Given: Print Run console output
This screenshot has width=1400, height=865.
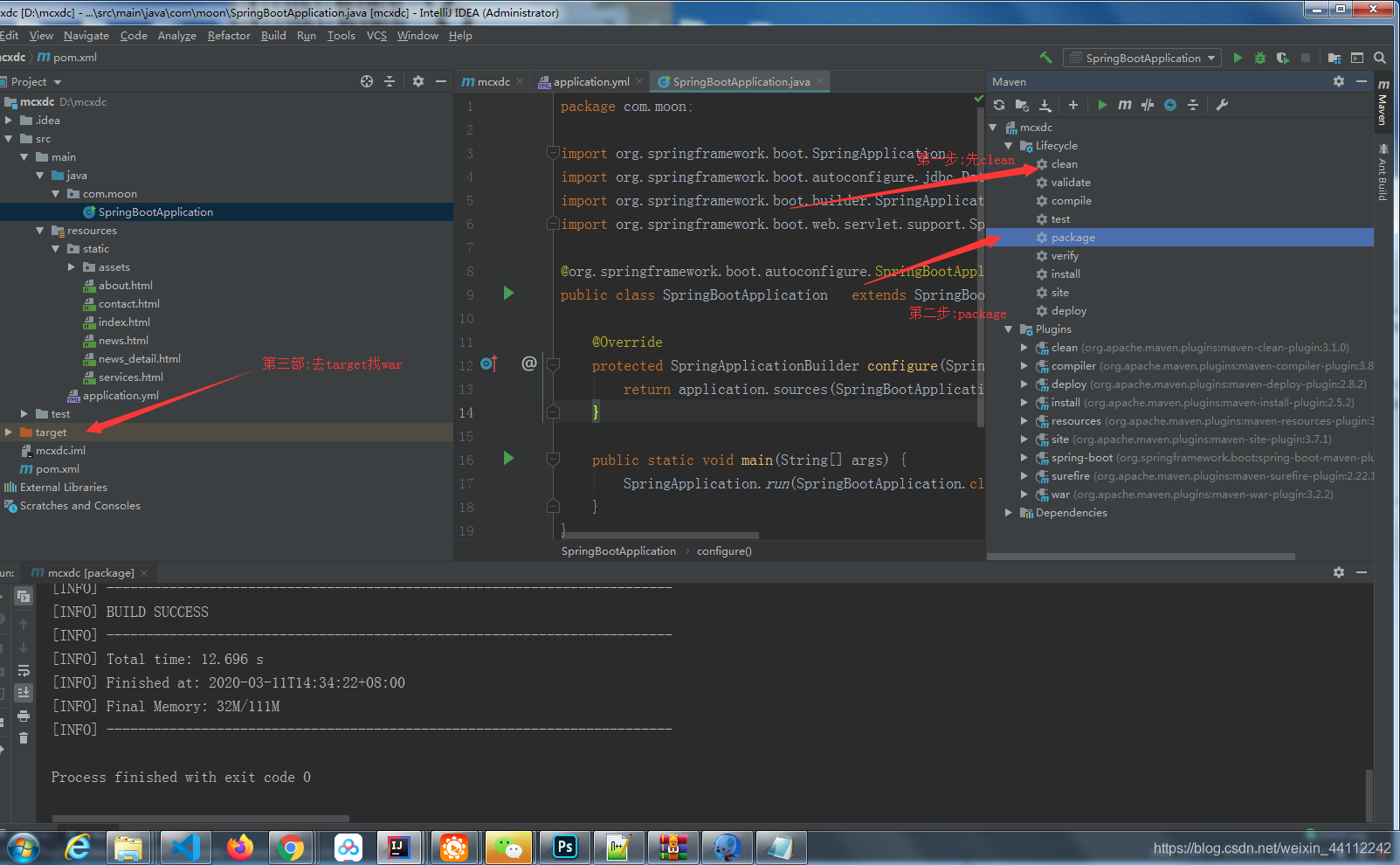Looking at the screenshot, I should 24,716.
